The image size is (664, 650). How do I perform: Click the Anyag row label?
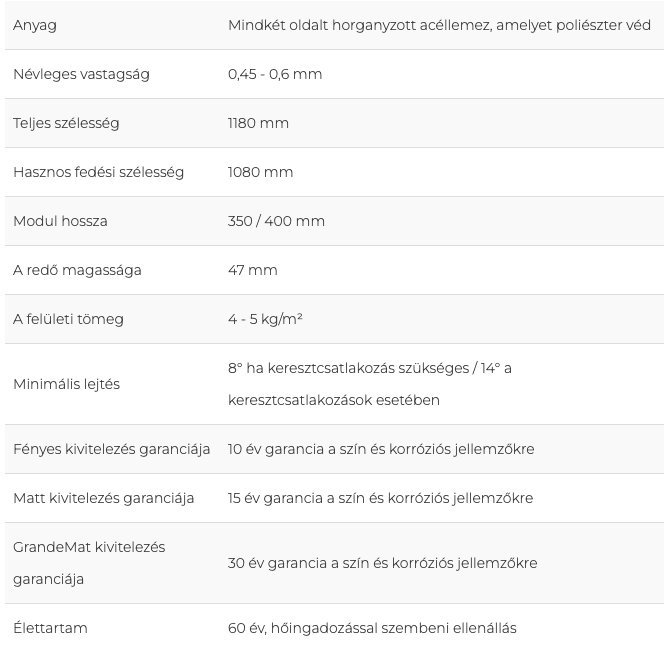(x=35, y=25)
